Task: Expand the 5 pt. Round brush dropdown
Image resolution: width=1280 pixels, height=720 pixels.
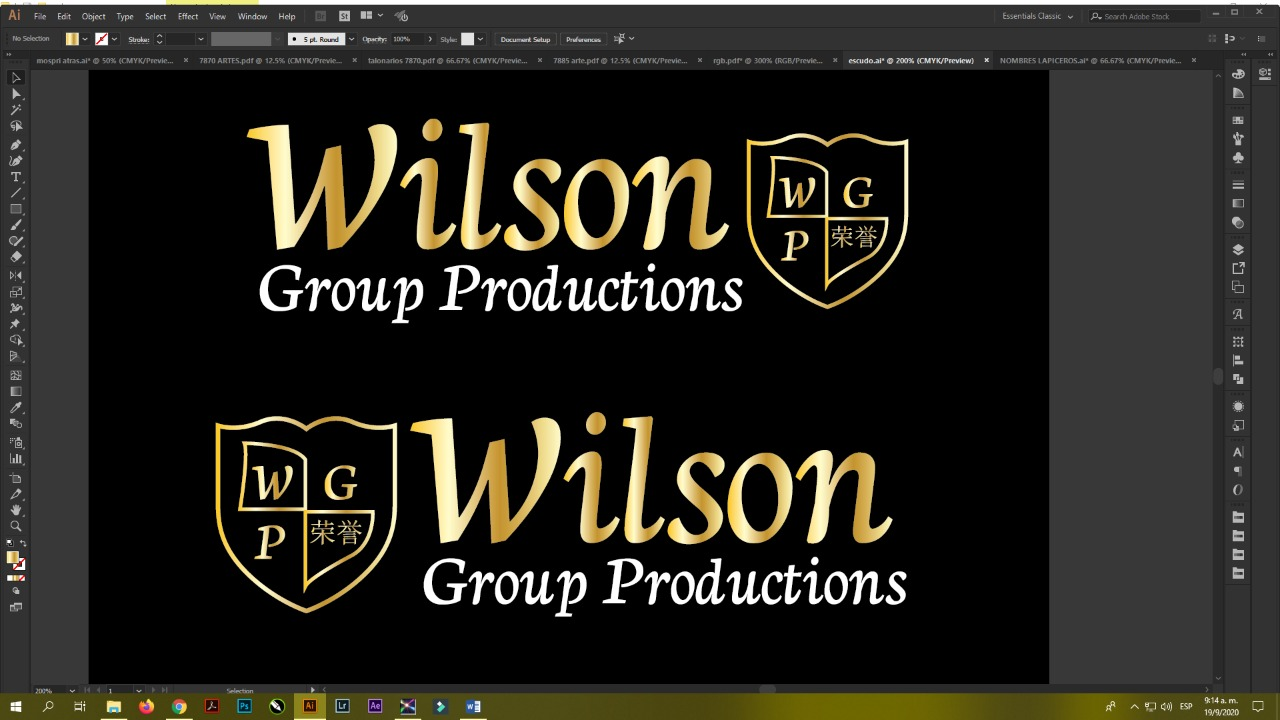Action: pyautogui.click(x=351, y=39)
